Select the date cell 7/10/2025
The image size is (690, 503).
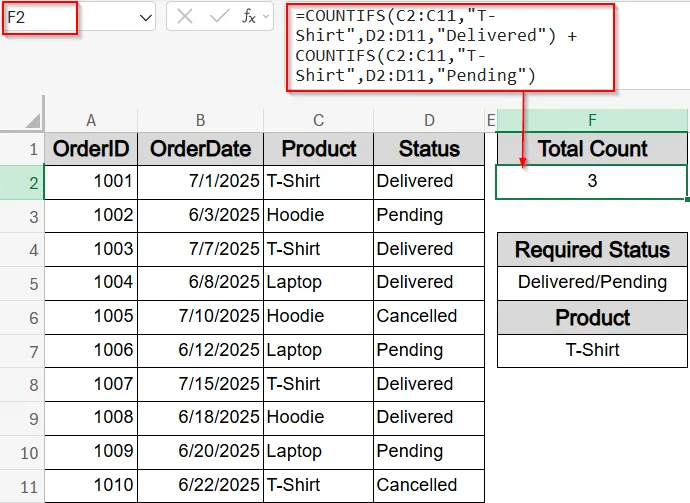(x=201, y=317)
